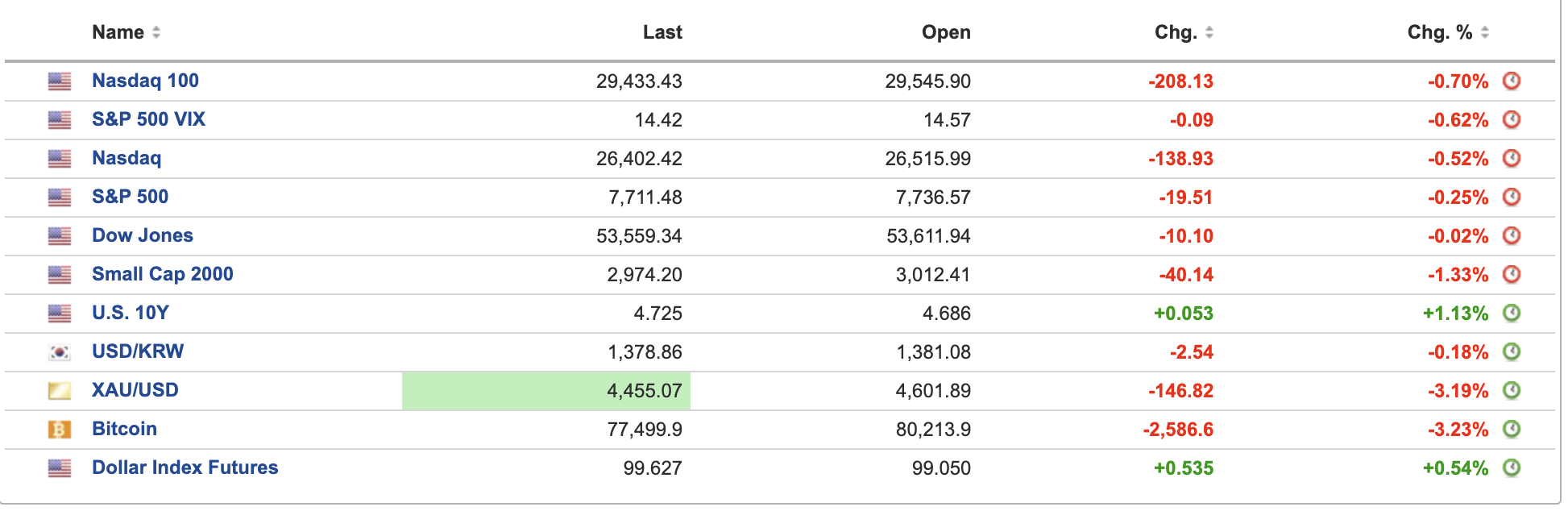This screenshot has height=511, width=1568.
Task: Click the South Korea flag beside USD/KRW
Action: click(x=60, y=352)
